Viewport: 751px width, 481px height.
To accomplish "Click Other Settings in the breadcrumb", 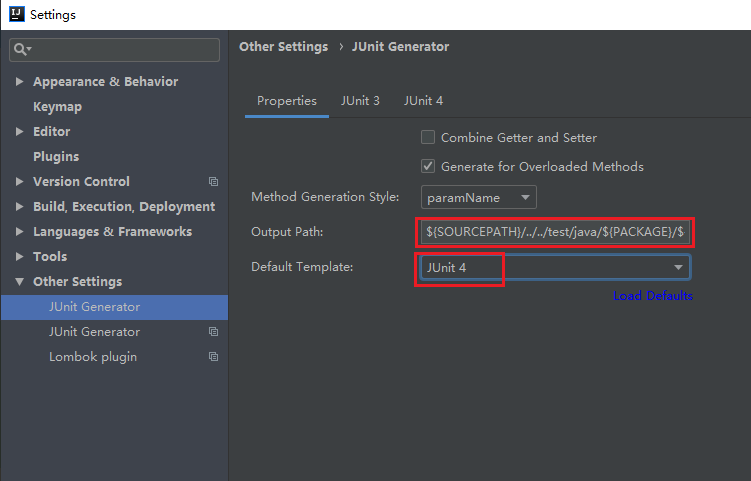I will pyautogui.click(x=284, y=46).
